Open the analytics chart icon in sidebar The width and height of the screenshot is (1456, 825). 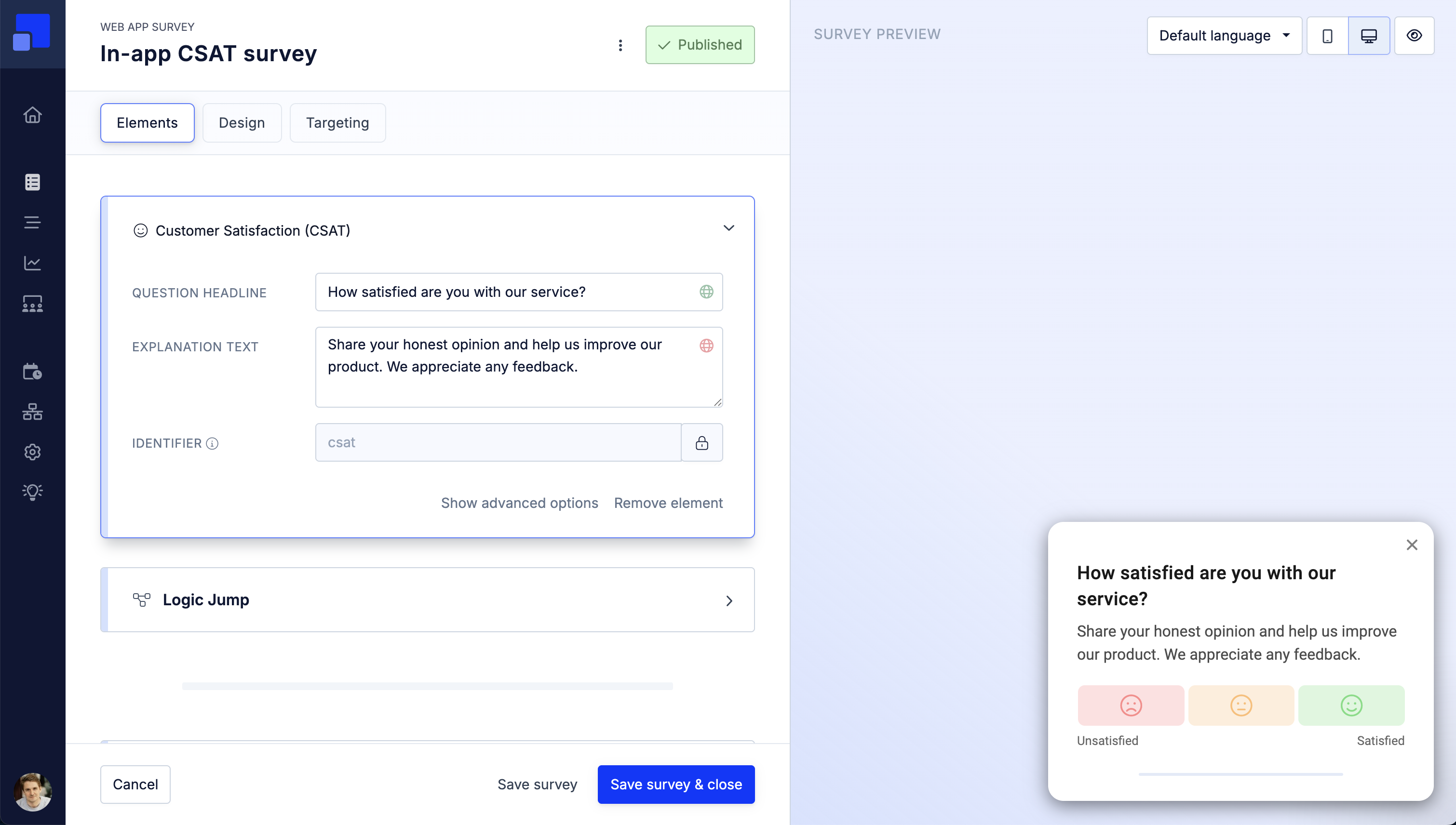(32, 263)
